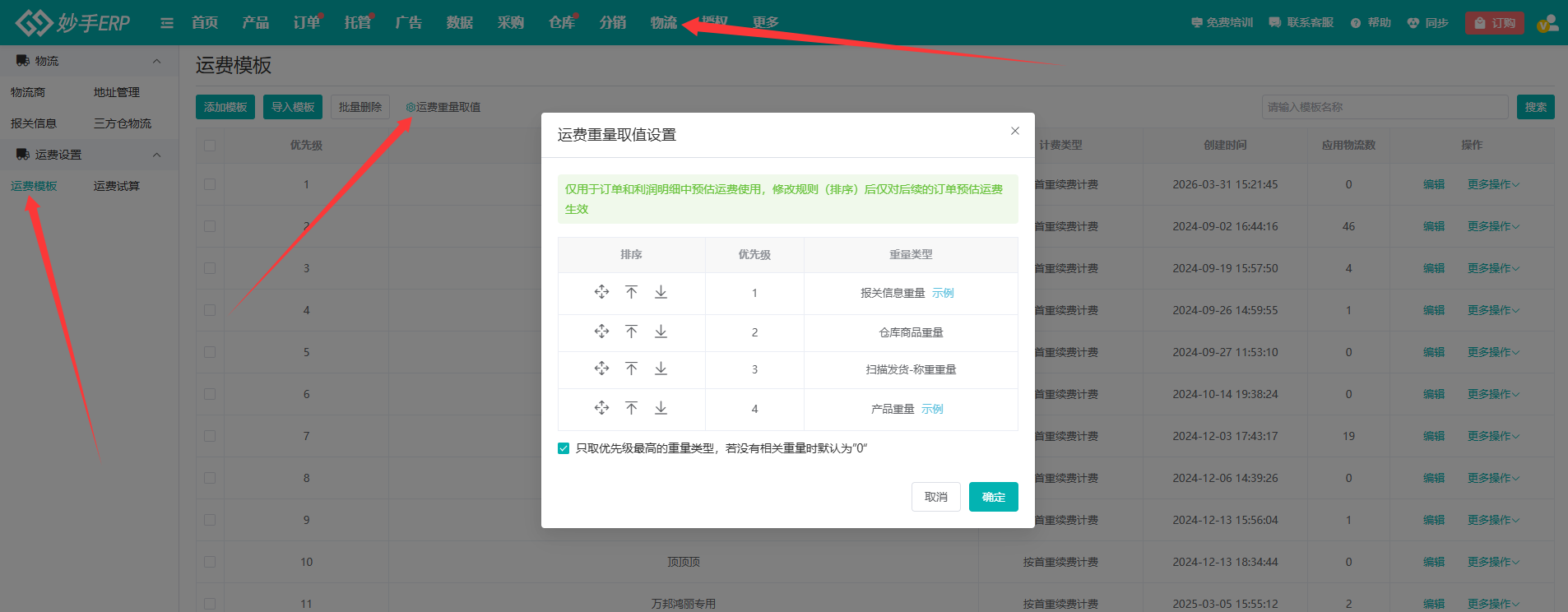Open 运费试算 in the sidebar
The image size is (1568, 612).
click(117, 186)
